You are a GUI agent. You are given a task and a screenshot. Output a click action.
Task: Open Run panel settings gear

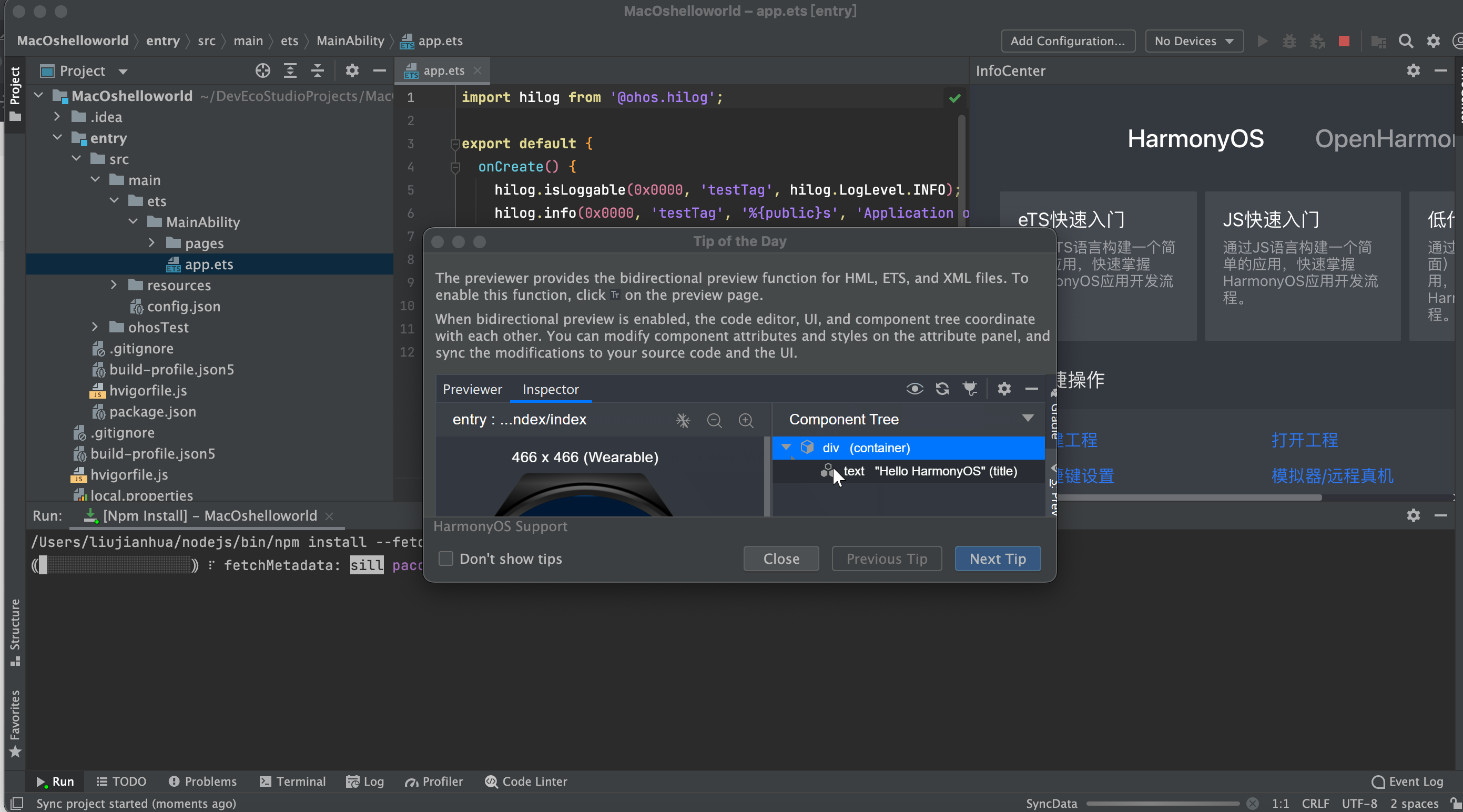tap(1413, 515)
